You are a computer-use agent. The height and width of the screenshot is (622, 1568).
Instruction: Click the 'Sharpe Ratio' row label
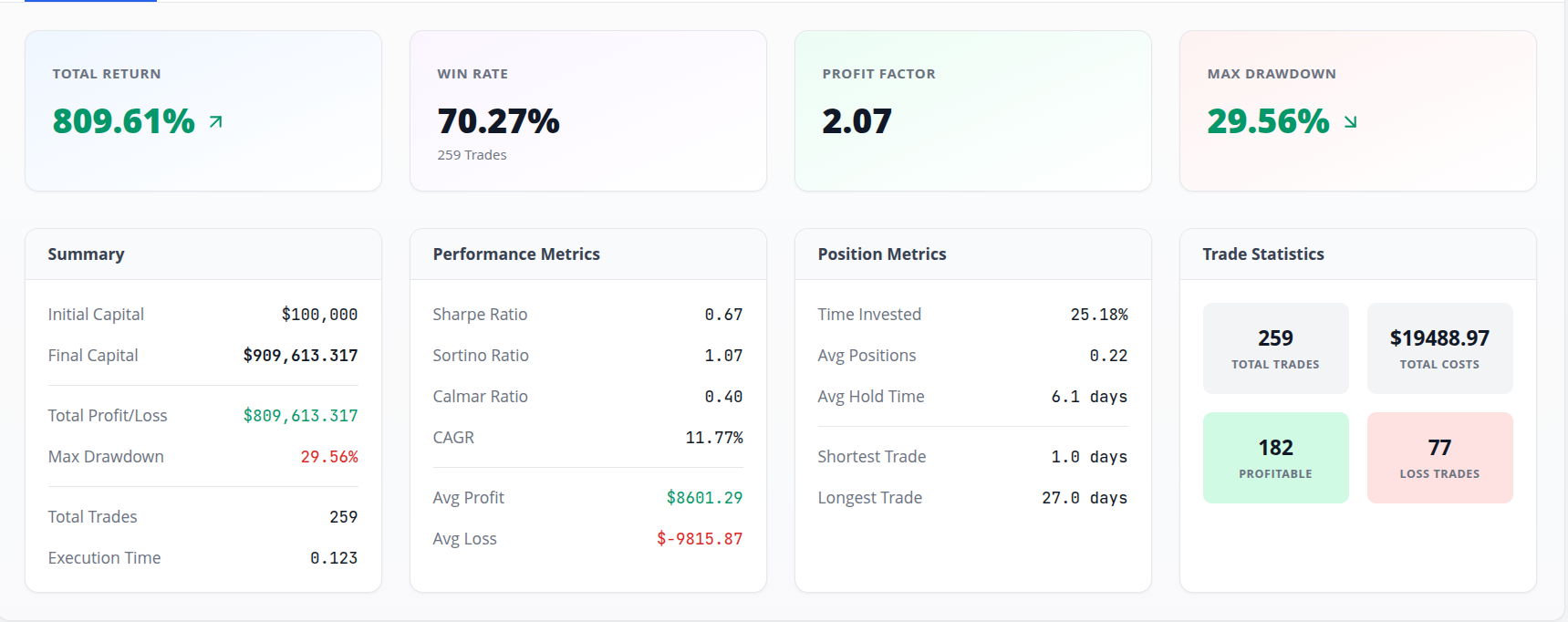pos(480,315)
